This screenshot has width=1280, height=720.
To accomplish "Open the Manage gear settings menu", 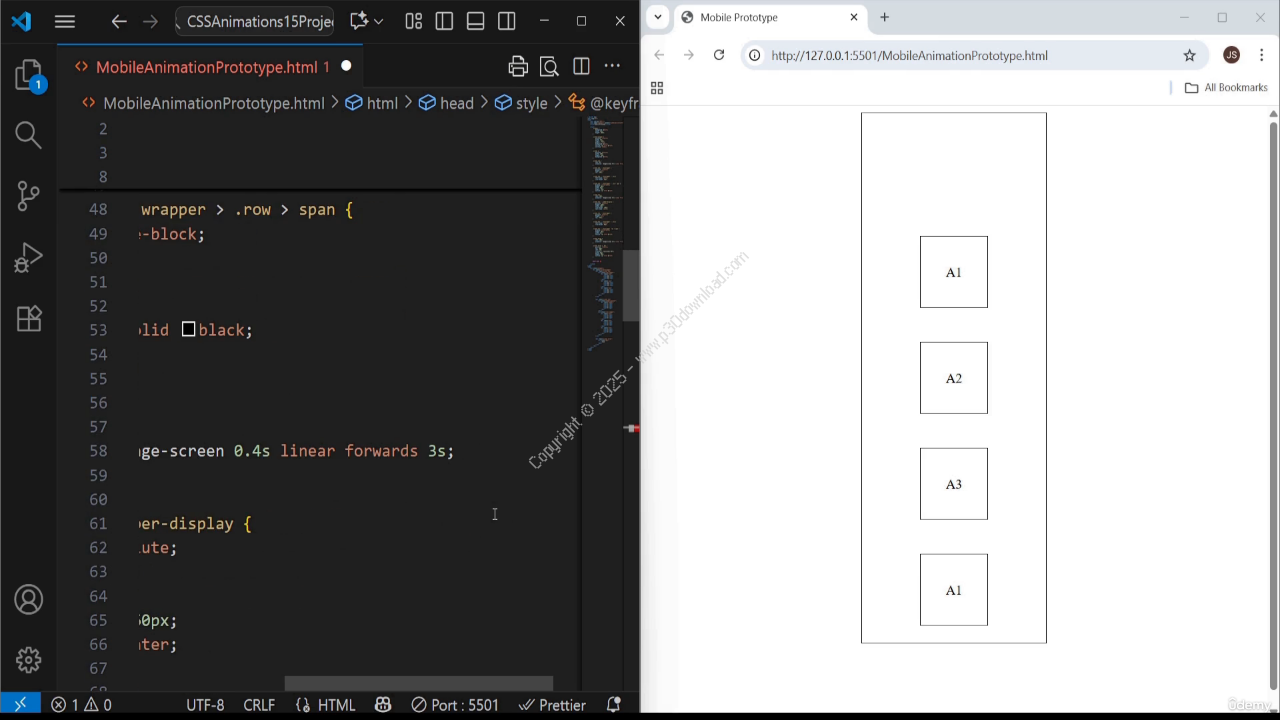I will click(x=28, y=660).
